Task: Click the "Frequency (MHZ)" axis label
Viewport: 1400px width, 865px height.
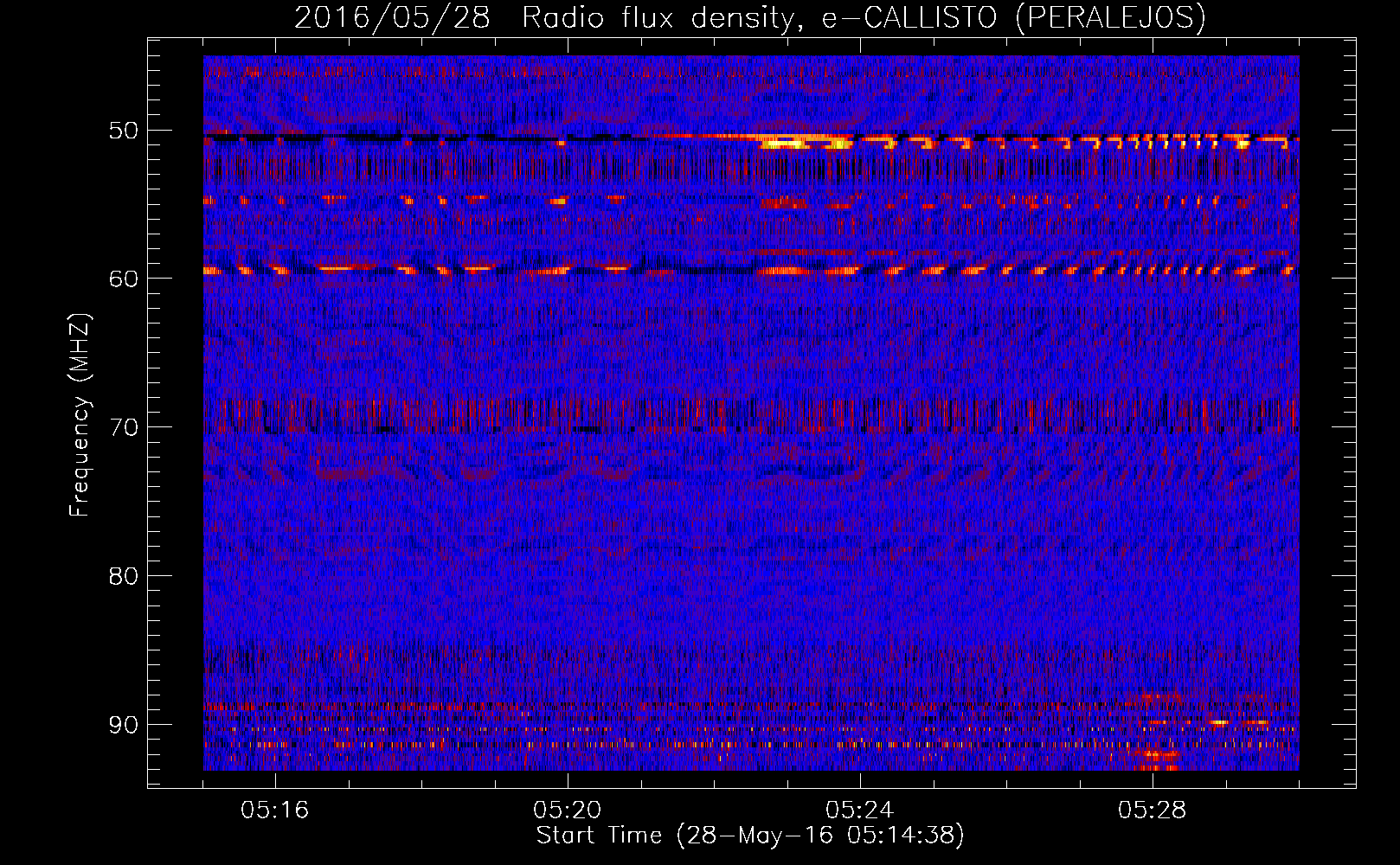Action: [80, 416]
